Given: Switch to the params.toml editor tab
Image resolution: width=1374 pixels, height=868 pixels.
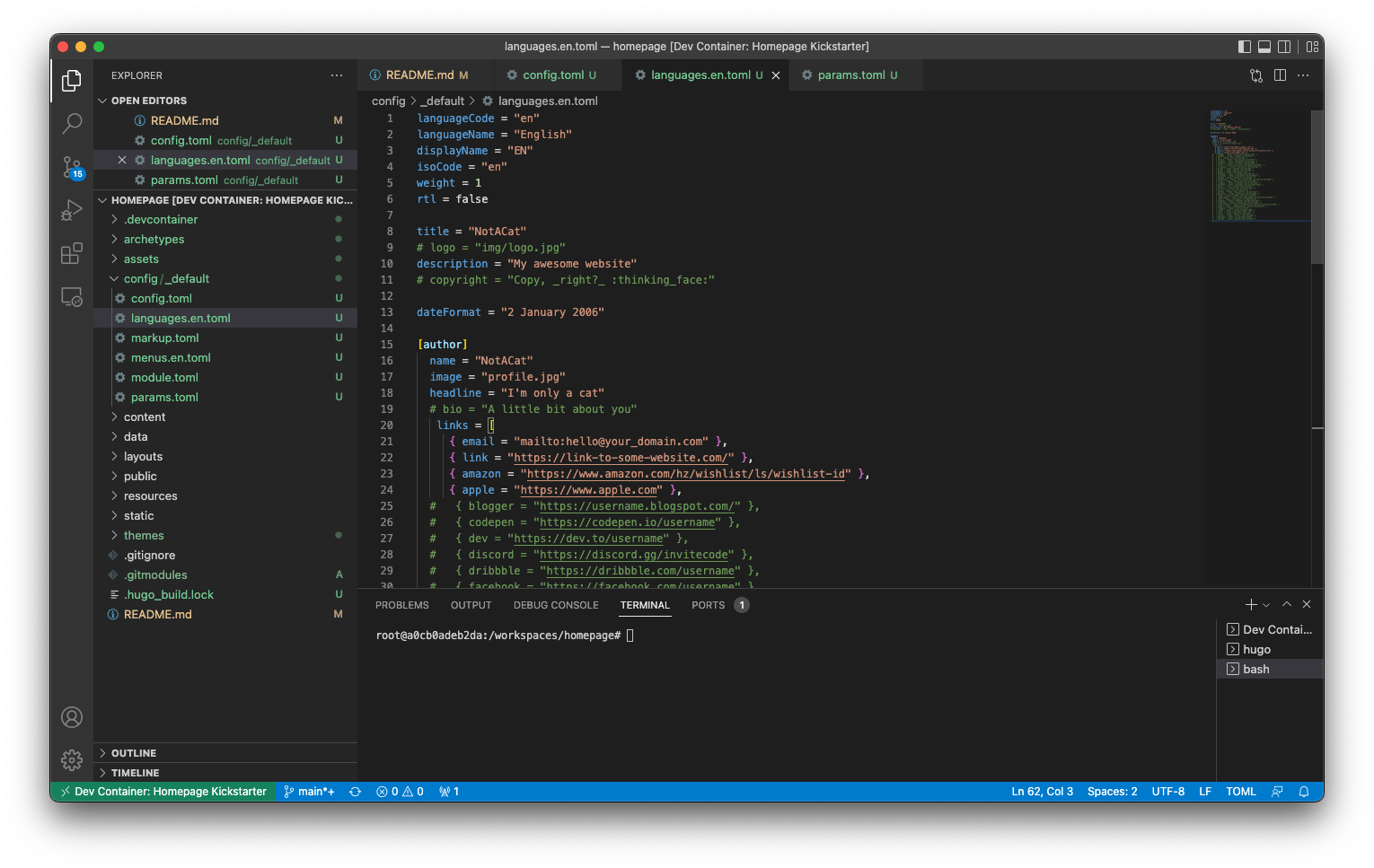Looking at the screenshot, I should (x=850, y=75).
